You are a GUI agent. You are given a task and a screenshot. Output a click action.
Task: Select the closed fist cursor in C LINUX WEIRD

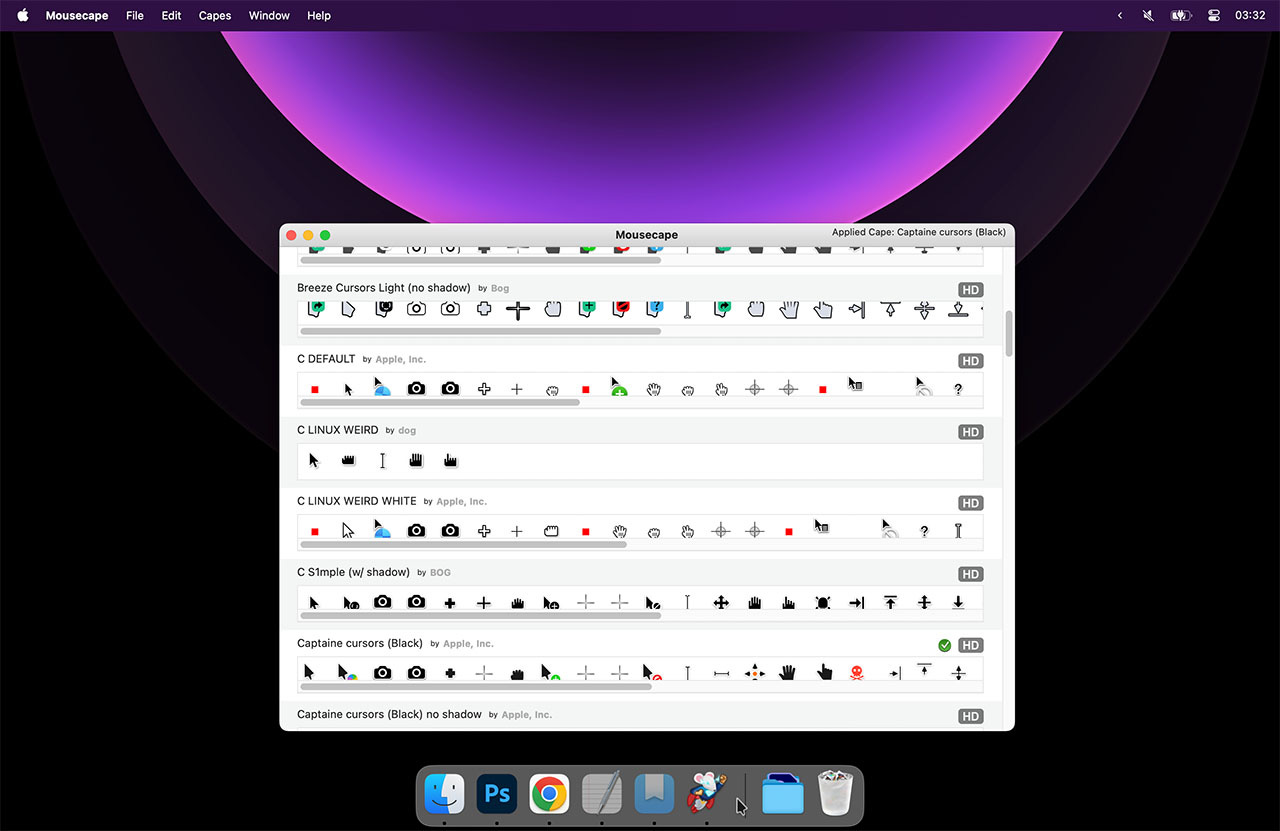tap(348, 461)
